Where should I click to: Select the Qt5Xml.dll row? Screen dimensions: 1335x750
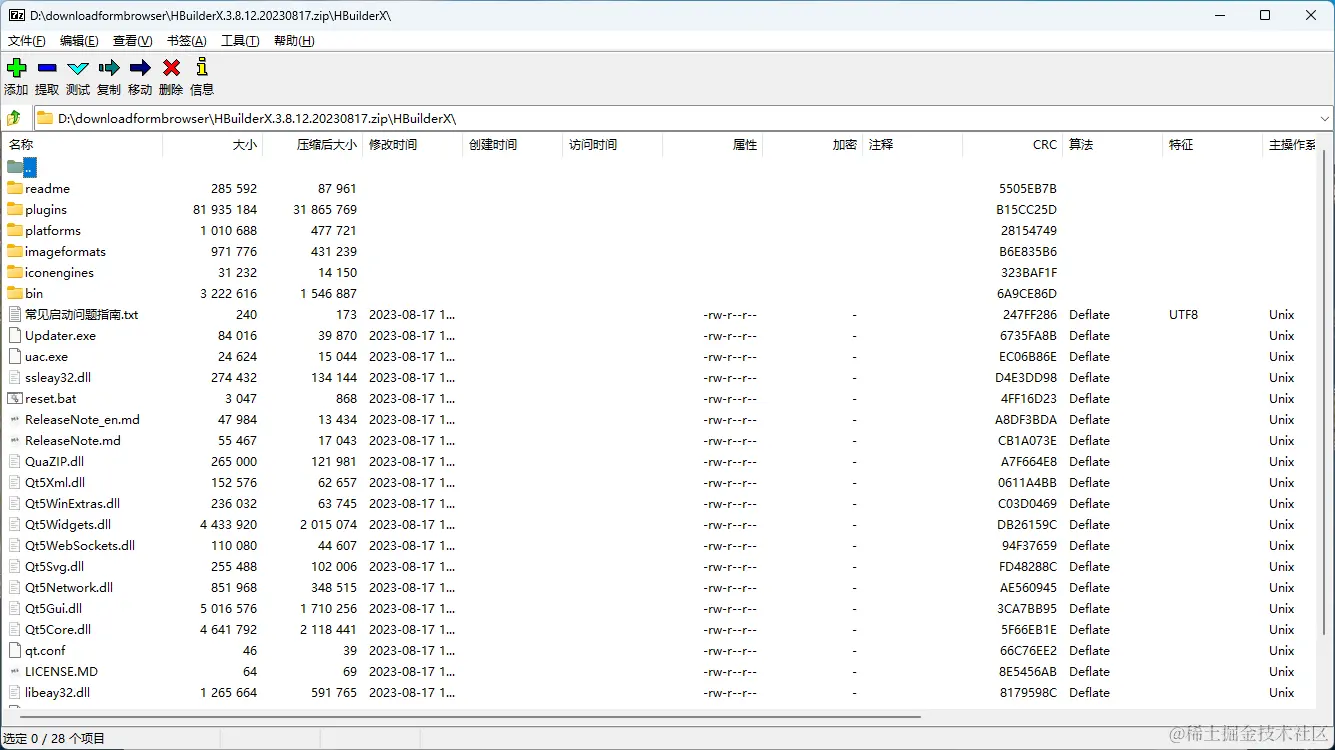coord(660,482)
